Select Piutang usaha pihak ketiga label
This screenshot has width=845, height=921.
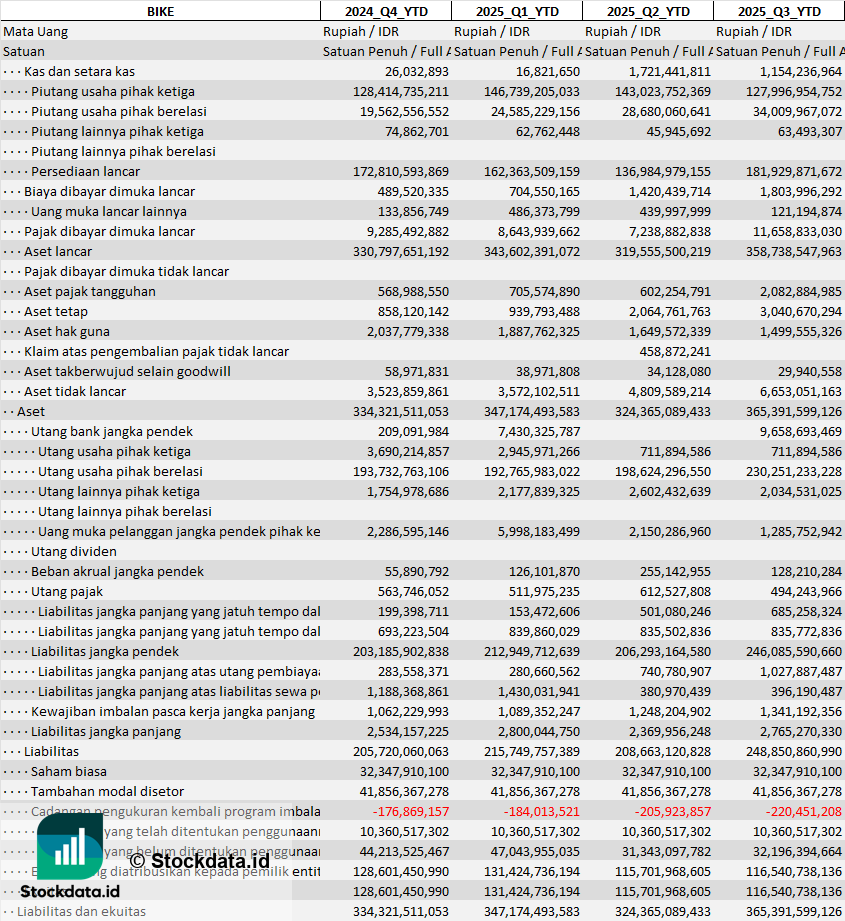pos(113,92)
